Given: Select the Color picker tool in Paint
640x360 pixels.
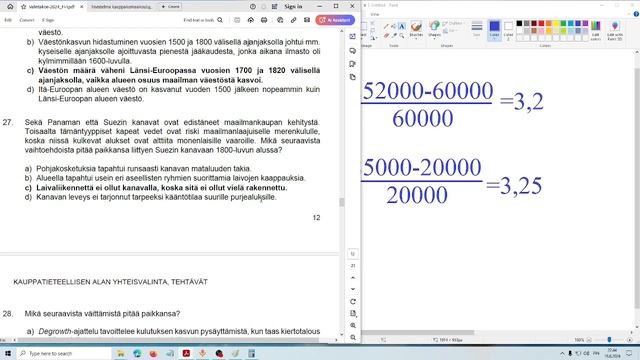Looking at the screenshot, I should coord(394,36).
